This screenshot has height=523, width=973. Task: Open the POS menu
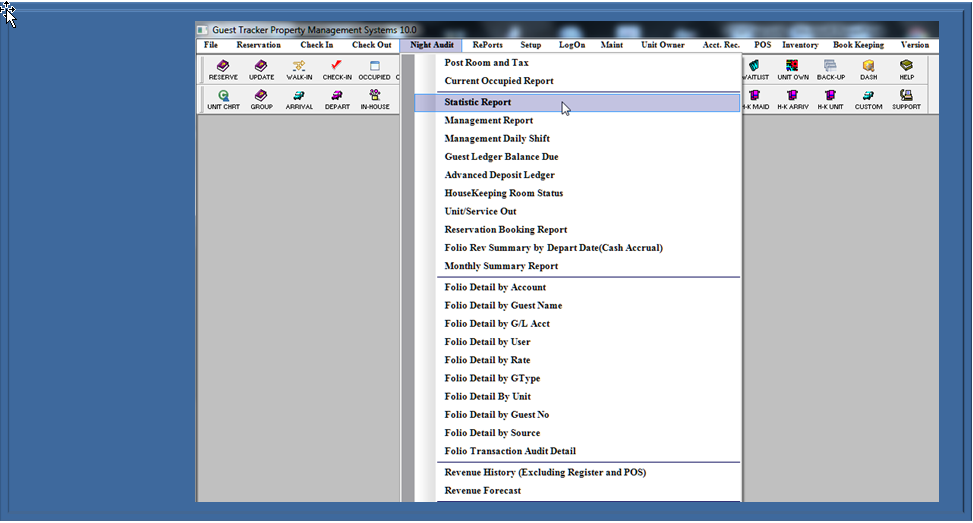763,45
